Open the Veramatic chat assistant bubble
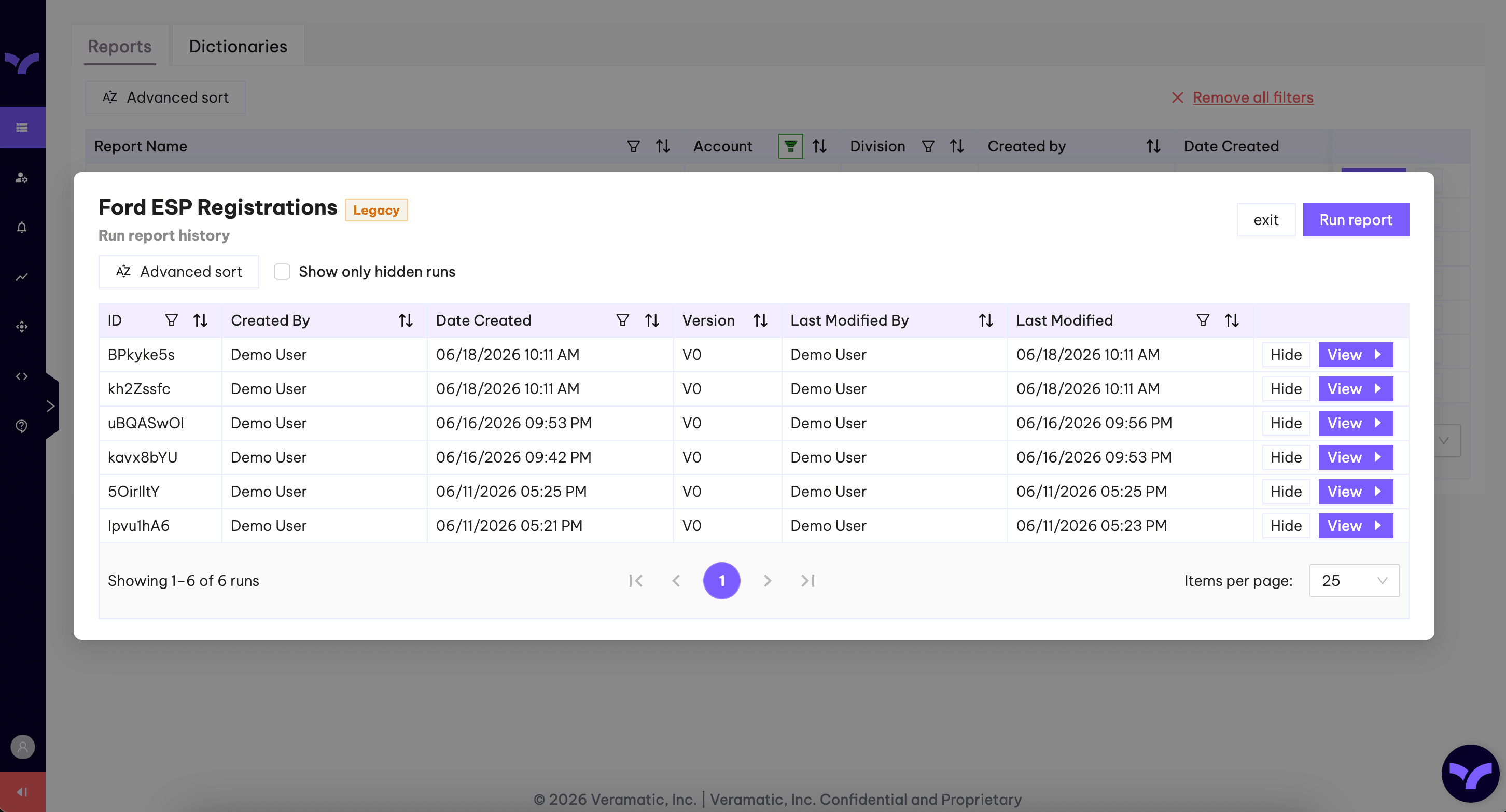The width and height of the screenshot is (1506, 812). point(1470,774)
